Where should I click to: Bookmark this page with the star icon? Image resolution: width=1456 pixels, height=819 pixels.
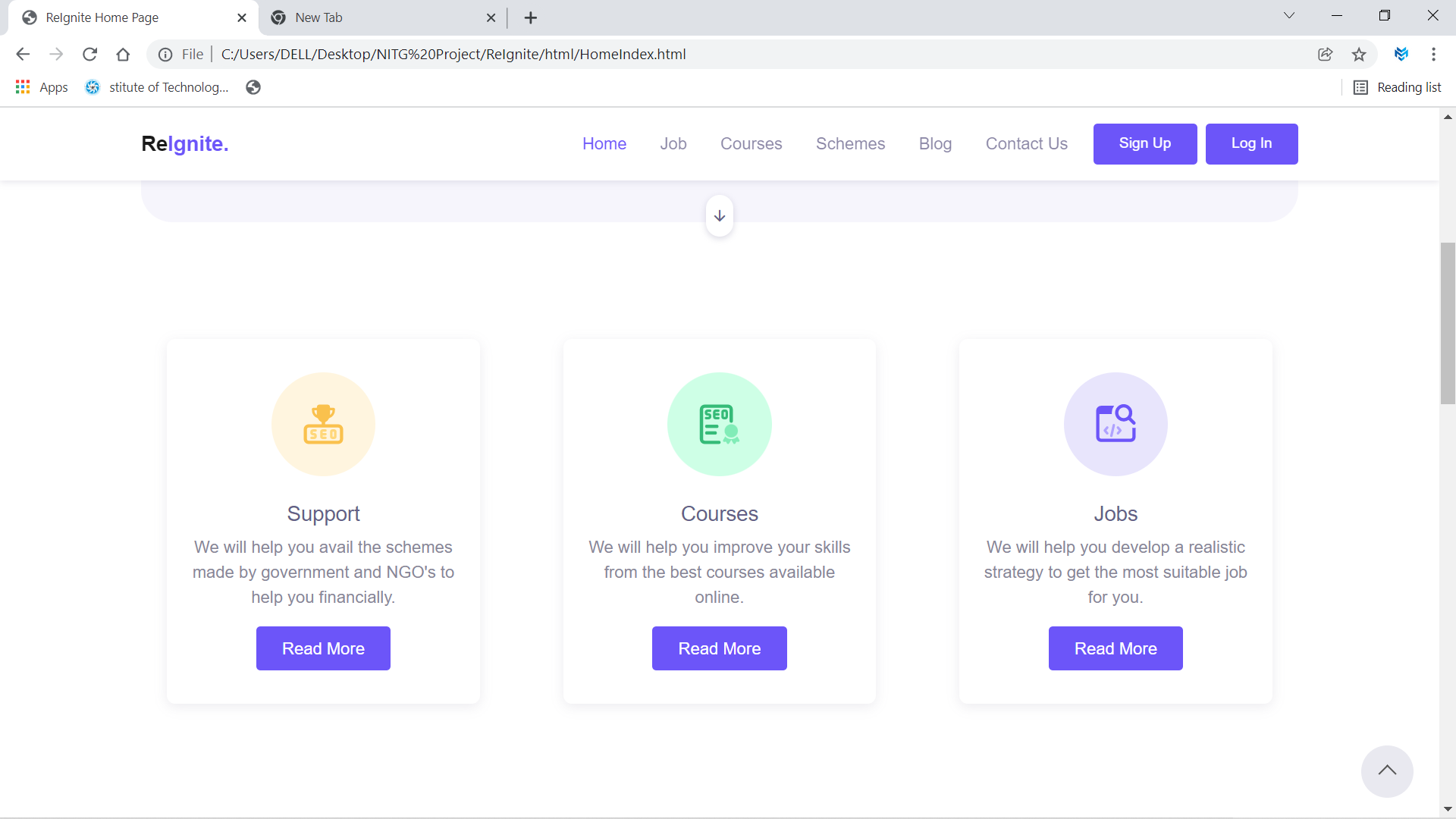[1359, 55]
